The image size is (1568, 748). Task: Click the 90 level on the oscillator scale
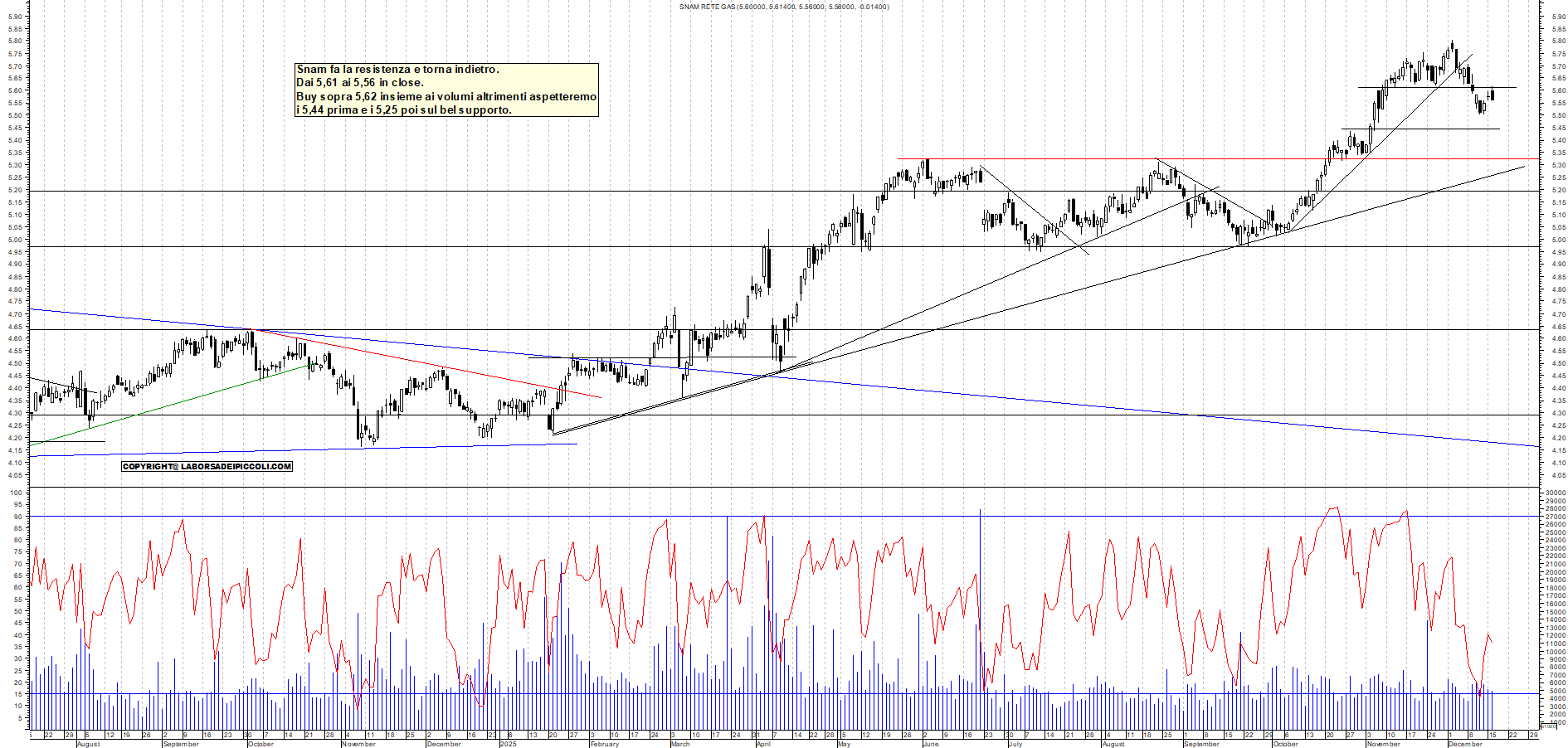pos(17,517)
